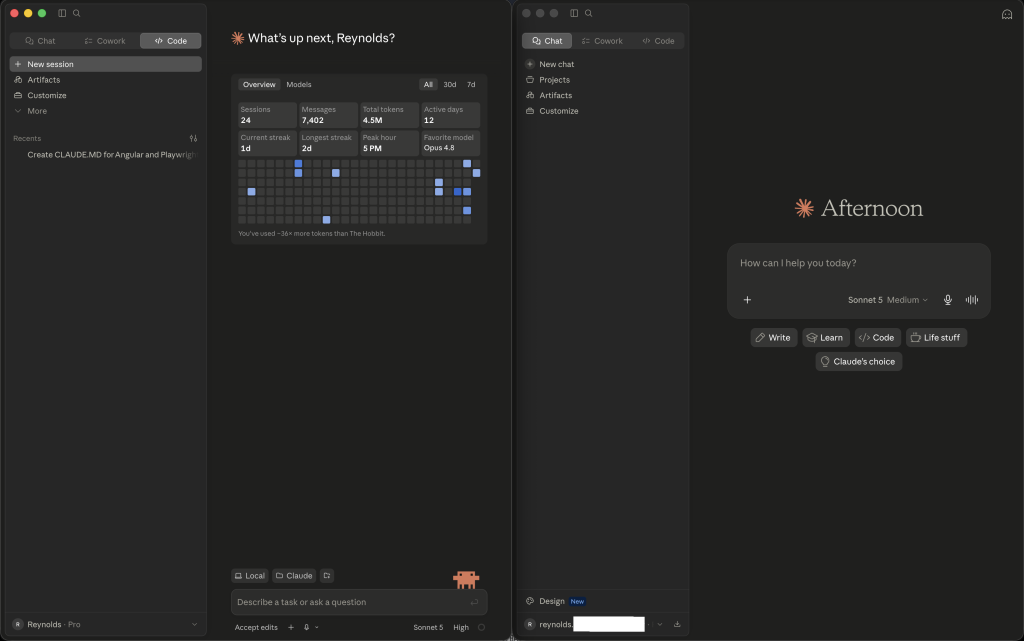The height and width of the screenshot is (641, 1024).
Task: Click the New session button
Action: click(105, 64)
